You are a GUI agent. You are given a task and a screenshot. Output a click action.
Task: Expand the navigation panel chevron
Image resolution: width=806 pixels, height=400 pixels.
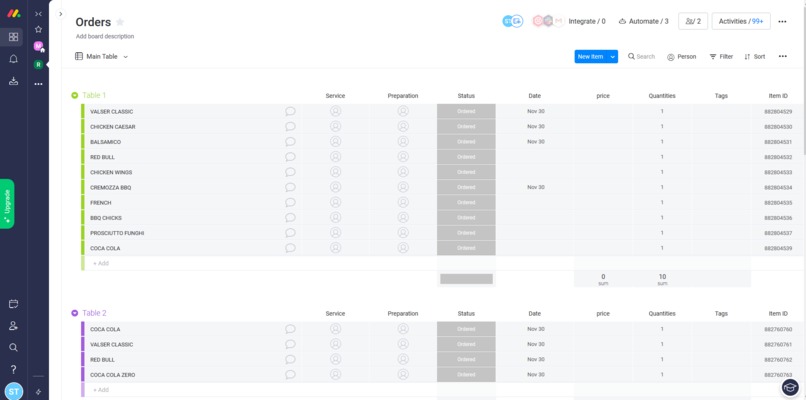pos(60,14)
